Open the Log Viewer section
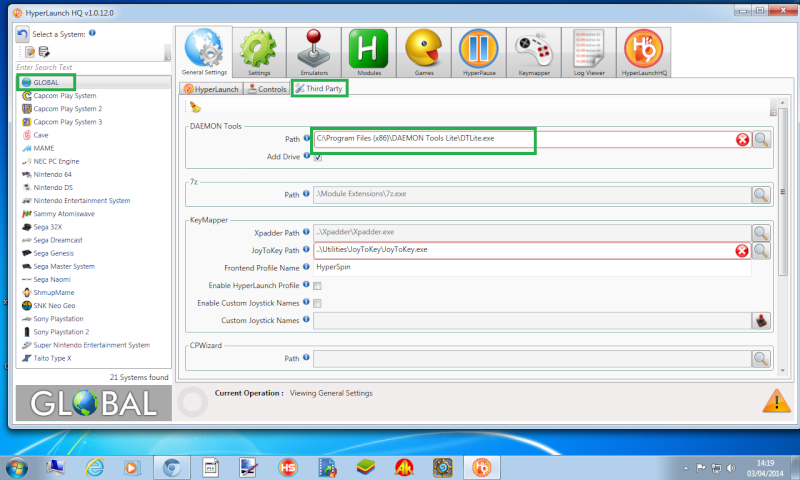 coord(589,52)
